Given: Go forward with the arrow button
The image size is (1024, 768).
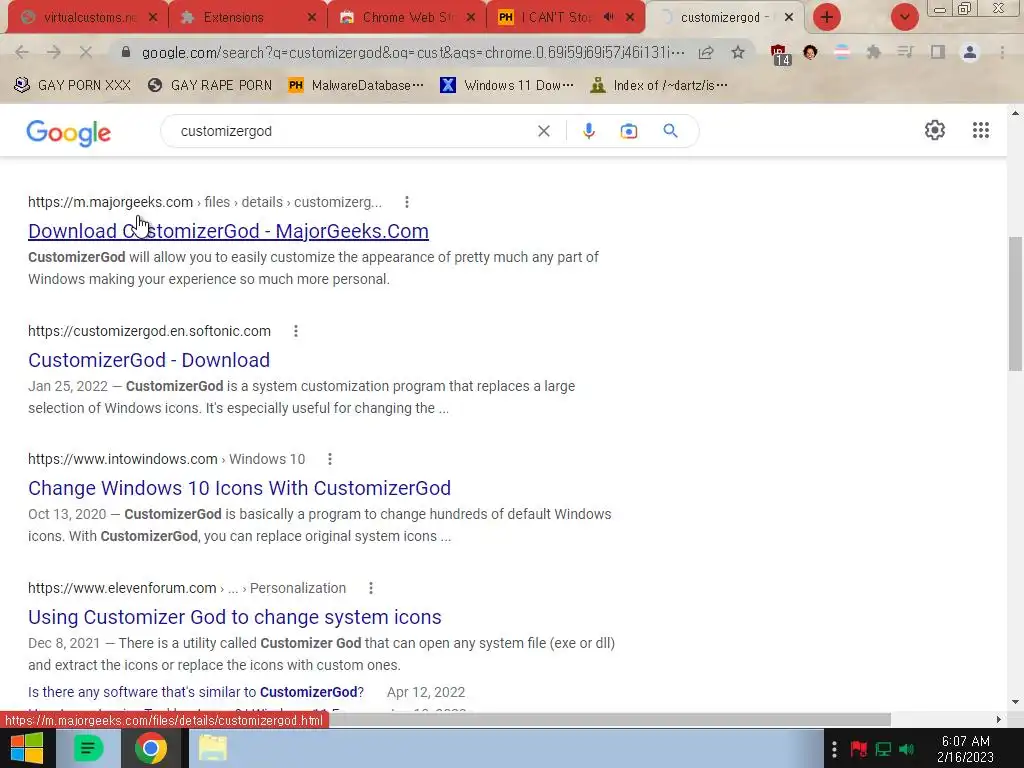Looking at the screenshot, I should tap(54, 52).
